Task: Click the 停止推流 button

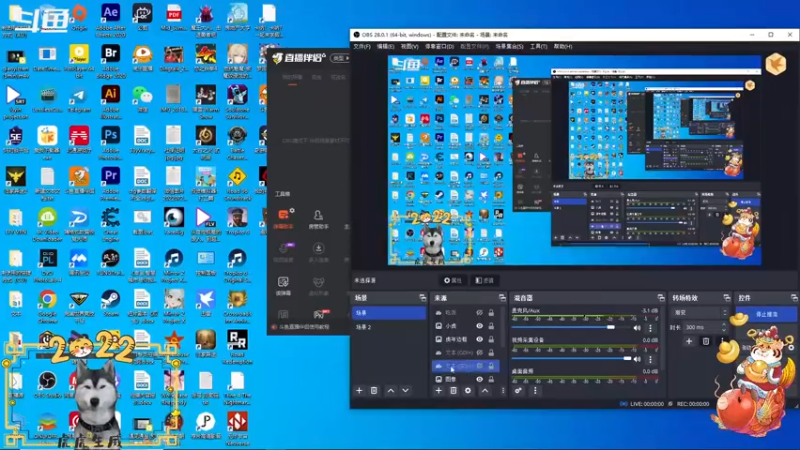Action: 766,314
